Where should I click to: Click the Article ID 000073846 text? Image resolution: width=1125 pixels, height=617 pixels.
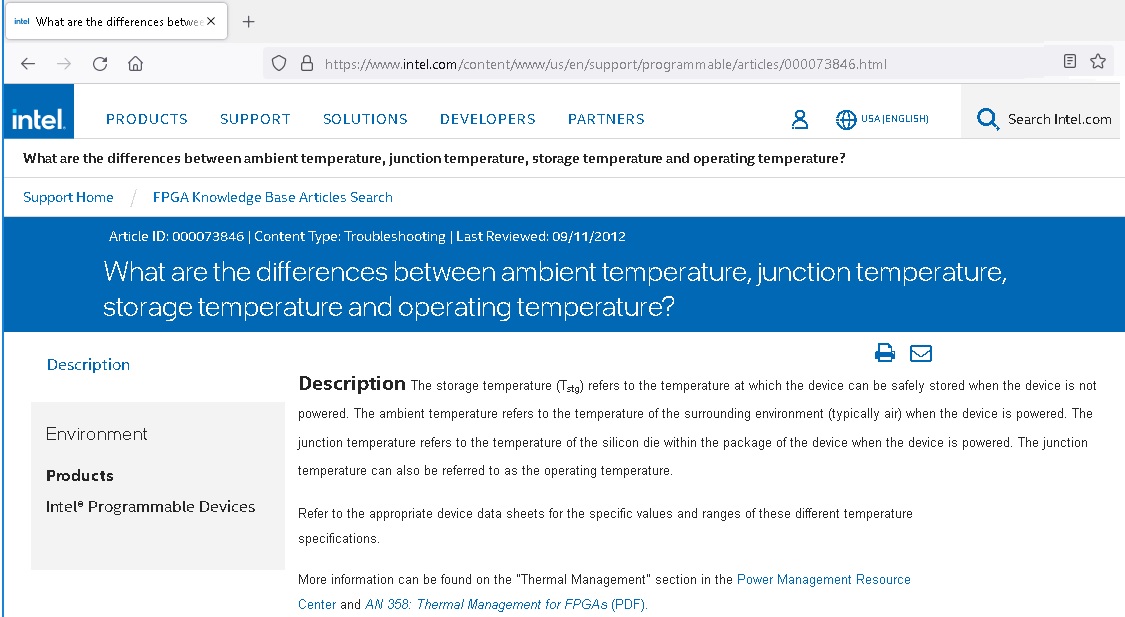pos(176,236)
